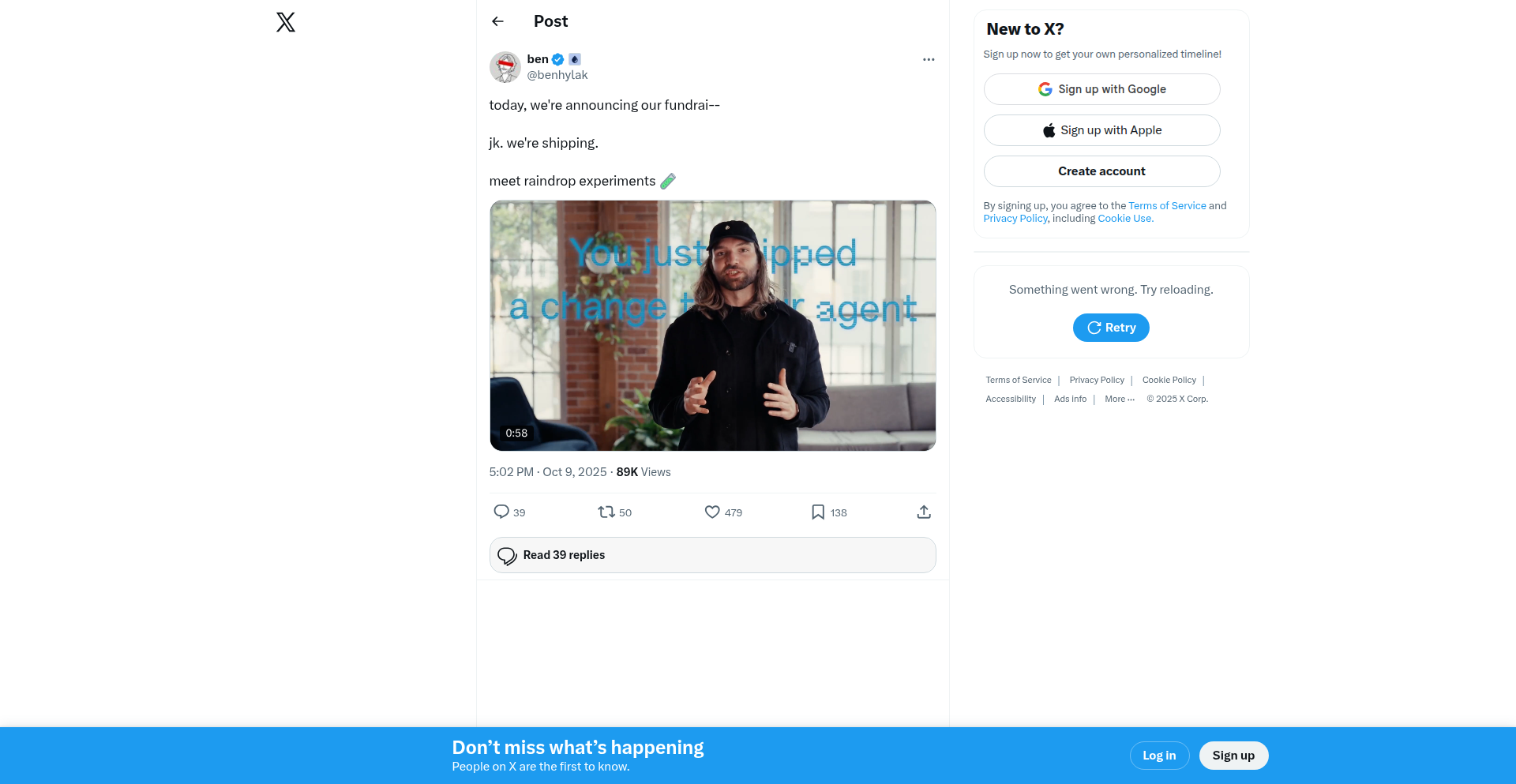Sign up with Apple
Image resolution: width=1516 pixels, height=784 pixels.
[1101, 130]
